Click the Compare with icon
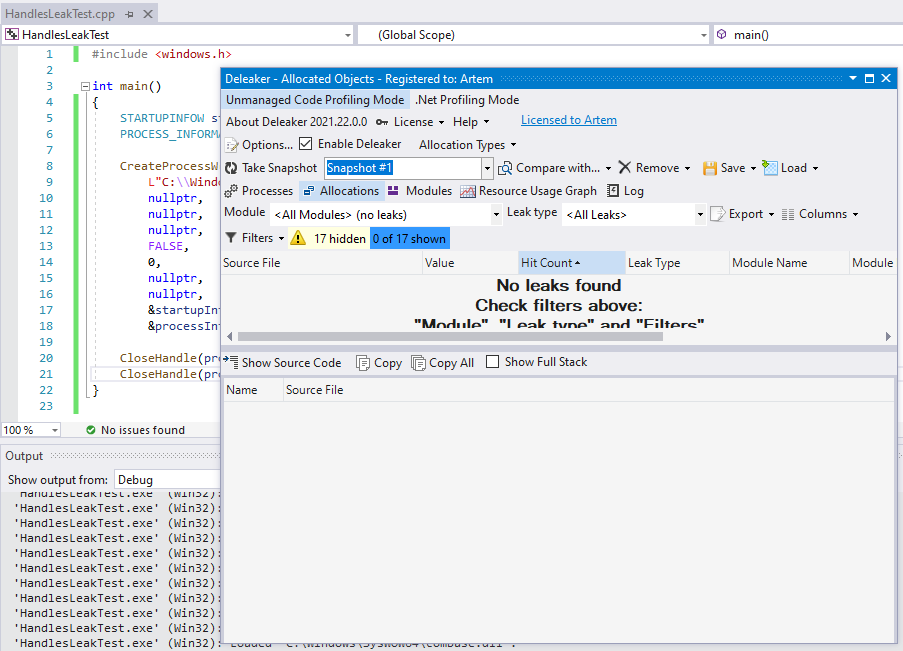The width and height of the screenshot is (903, 651). click(506, 168)
